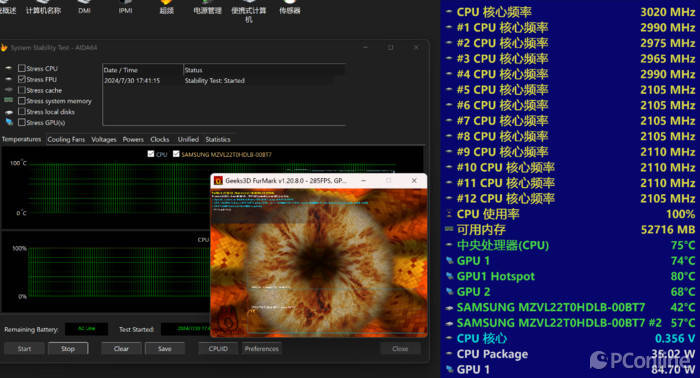Switch to the Clocks tab
Screen dimensions: 700x378
point(160,139)
